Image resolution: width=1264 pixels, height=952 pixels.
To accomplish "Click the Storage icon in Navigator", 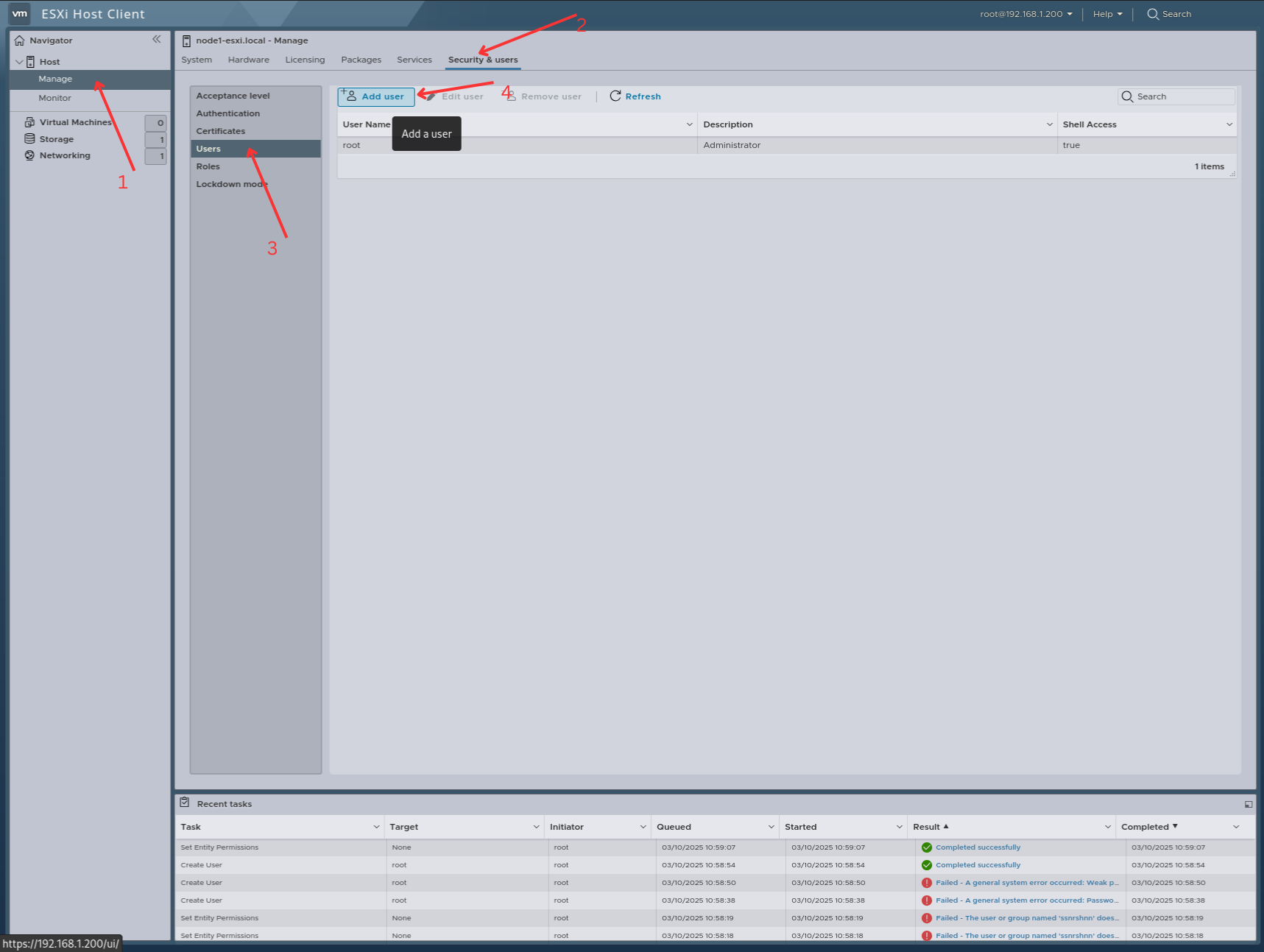I will pos(29,138).
